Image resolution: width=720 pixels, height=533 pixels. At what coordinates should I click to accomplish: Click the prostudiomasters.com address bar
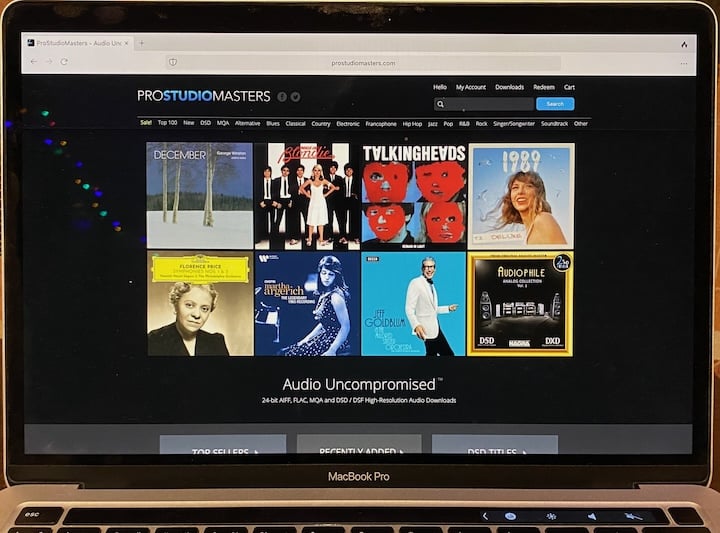tap(363, 63)
